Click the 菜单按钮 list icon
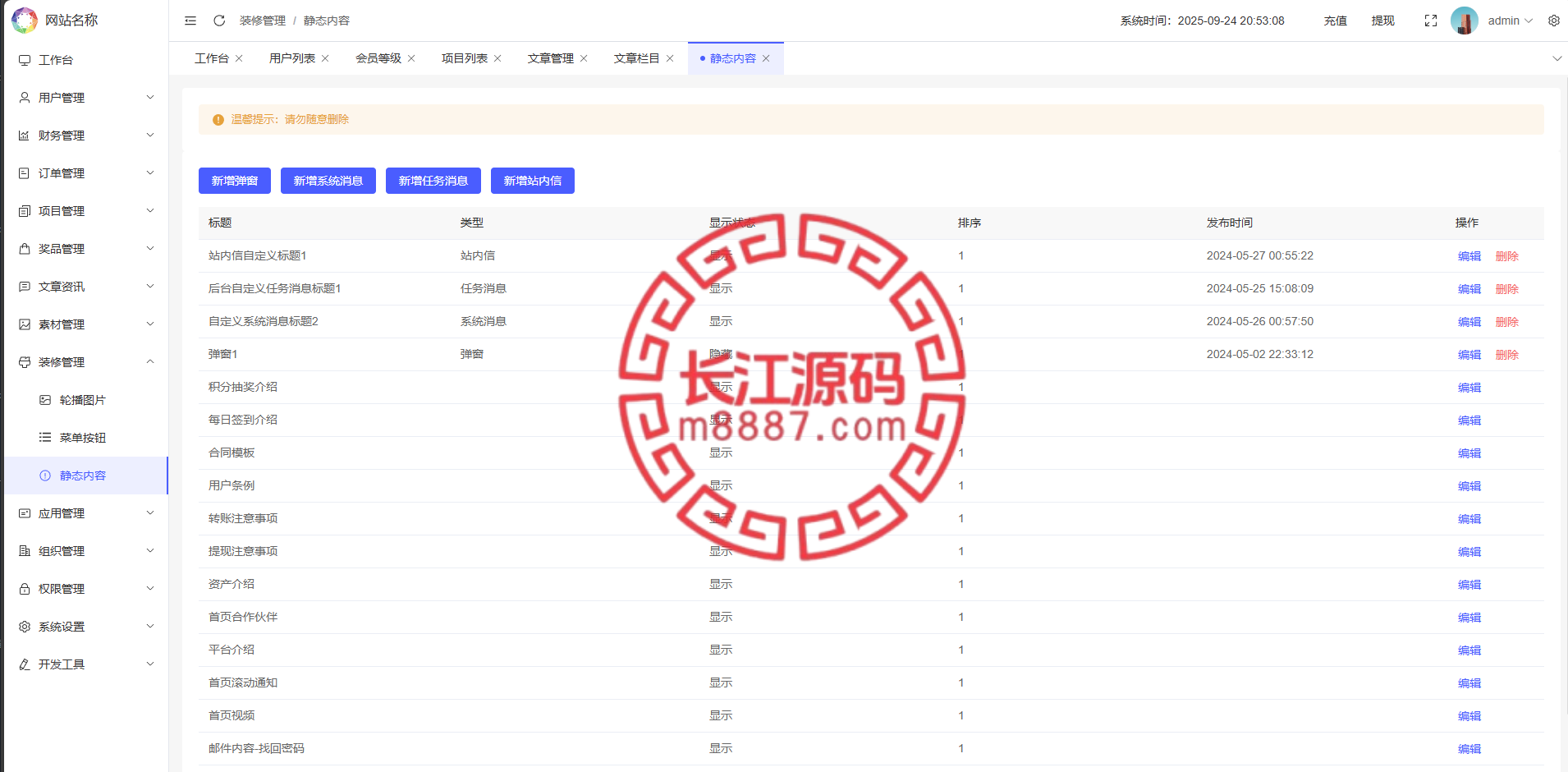 (45, 438)
